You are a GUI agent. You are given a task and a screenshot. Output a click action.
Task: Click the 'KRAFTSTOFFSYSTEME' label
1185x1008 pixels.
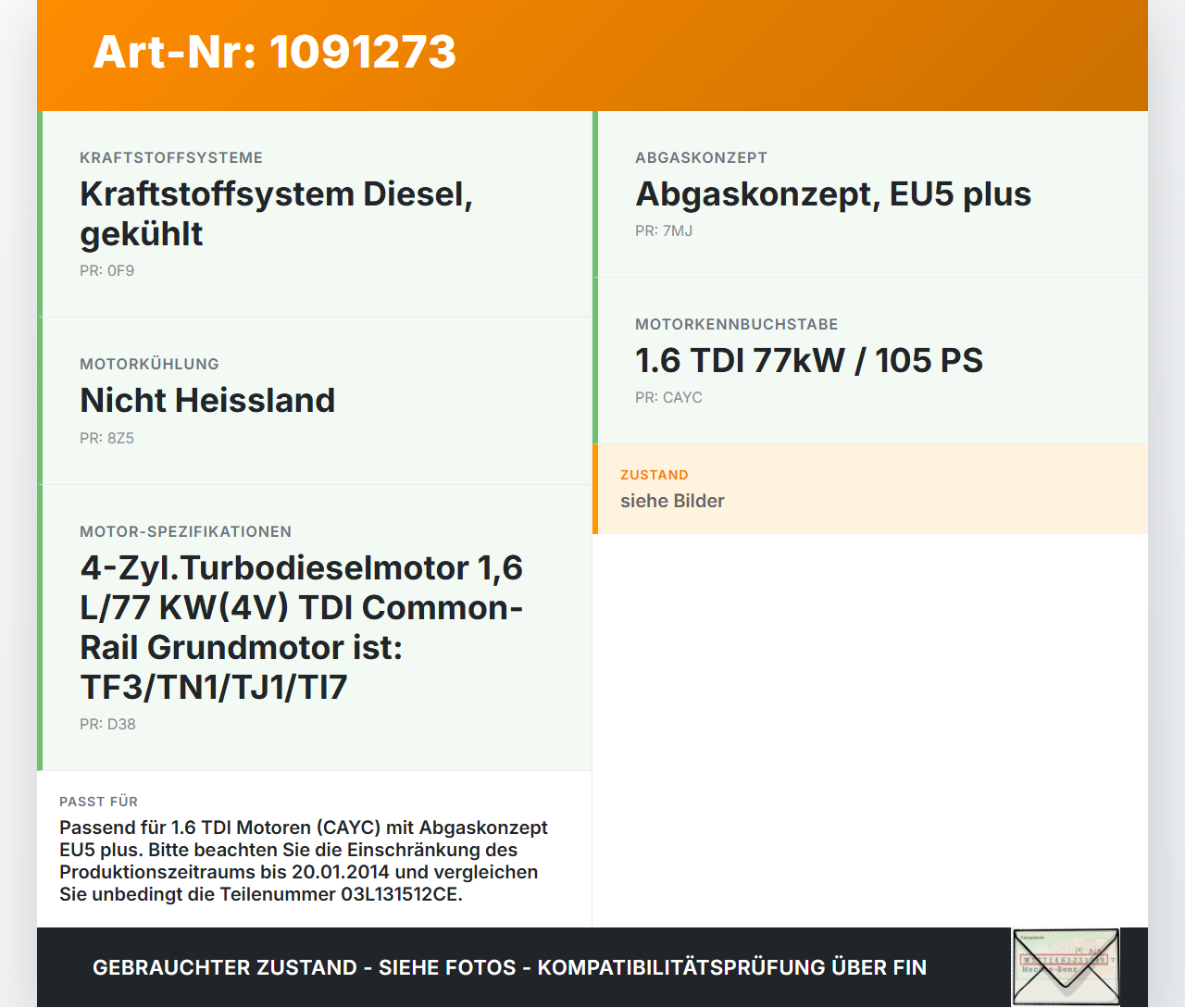click(171, 158)
